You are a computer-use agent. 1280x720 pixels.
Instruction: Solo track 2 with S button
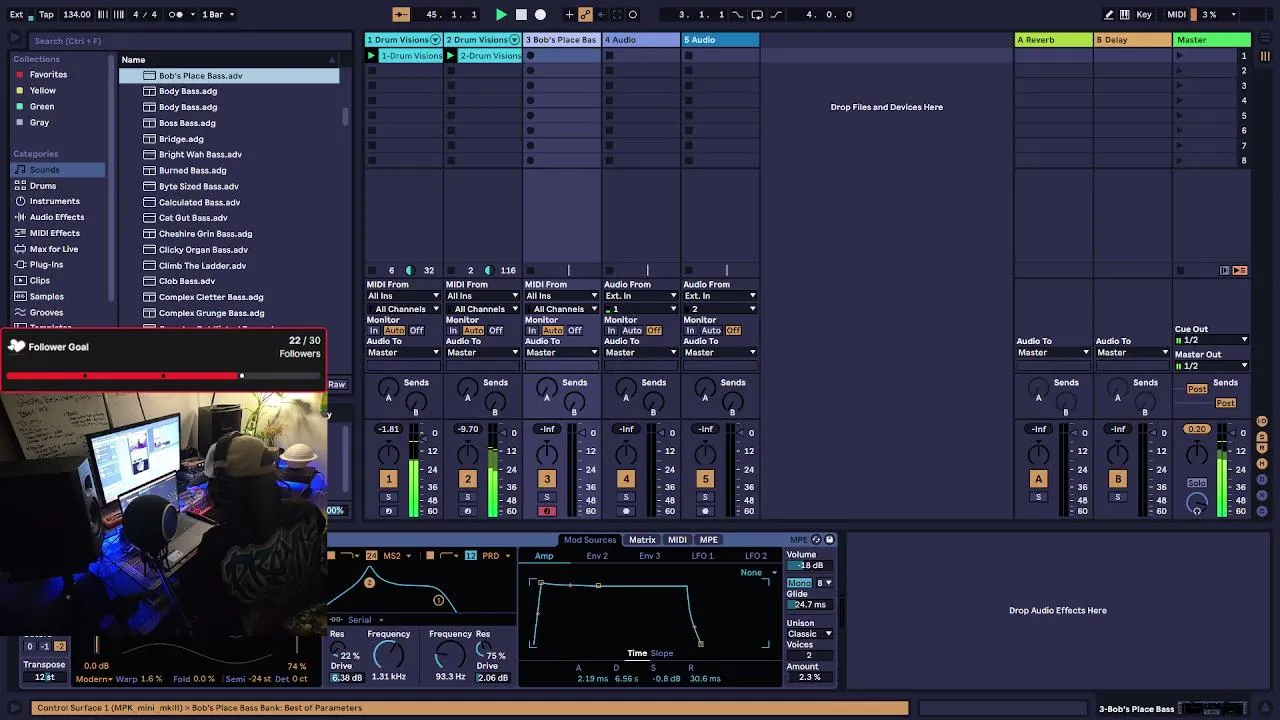pyautogui.click(x=467, y=497)
